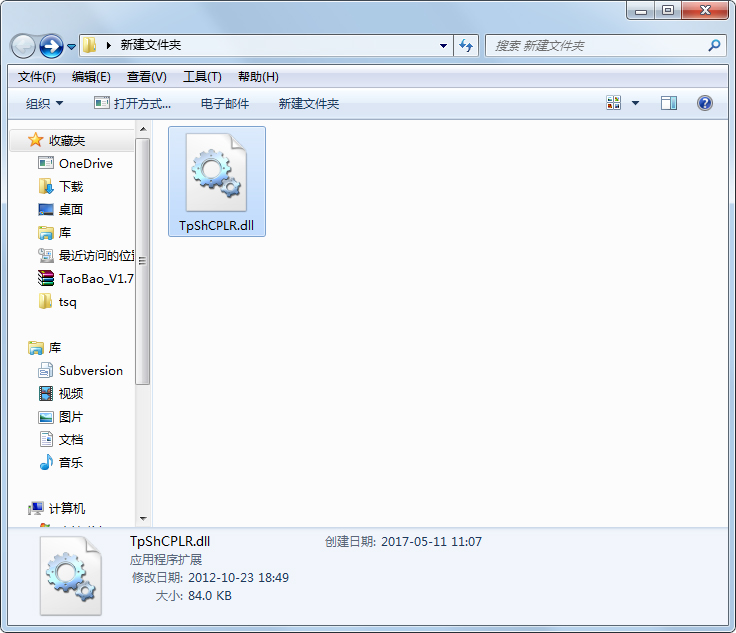The width and height of the screenshot is (736, 633).
Task: Click the navigation pane scrollbar thumb
Action: pyautogui.click(x=143, y=261)
